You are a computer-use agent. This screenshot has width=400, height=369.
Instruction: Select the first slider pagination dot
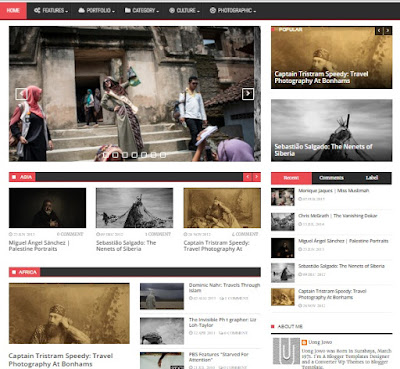click(106, 155)
